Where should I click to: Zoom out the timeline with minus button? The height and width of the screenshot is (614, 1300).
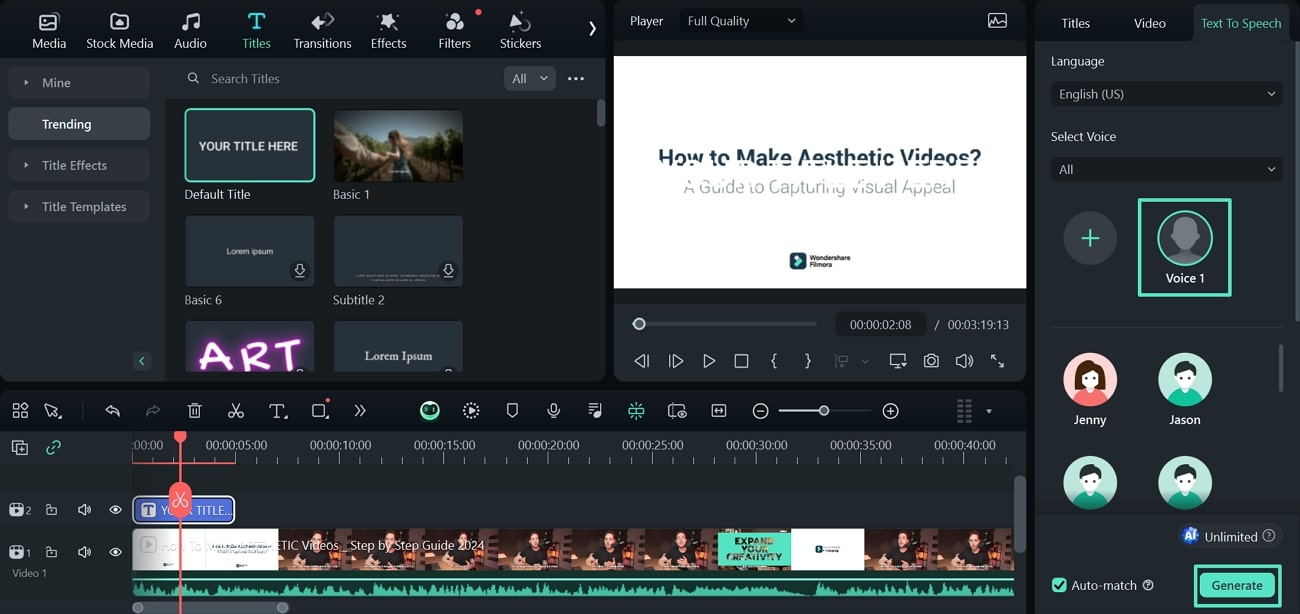click(x=760, y=411)
